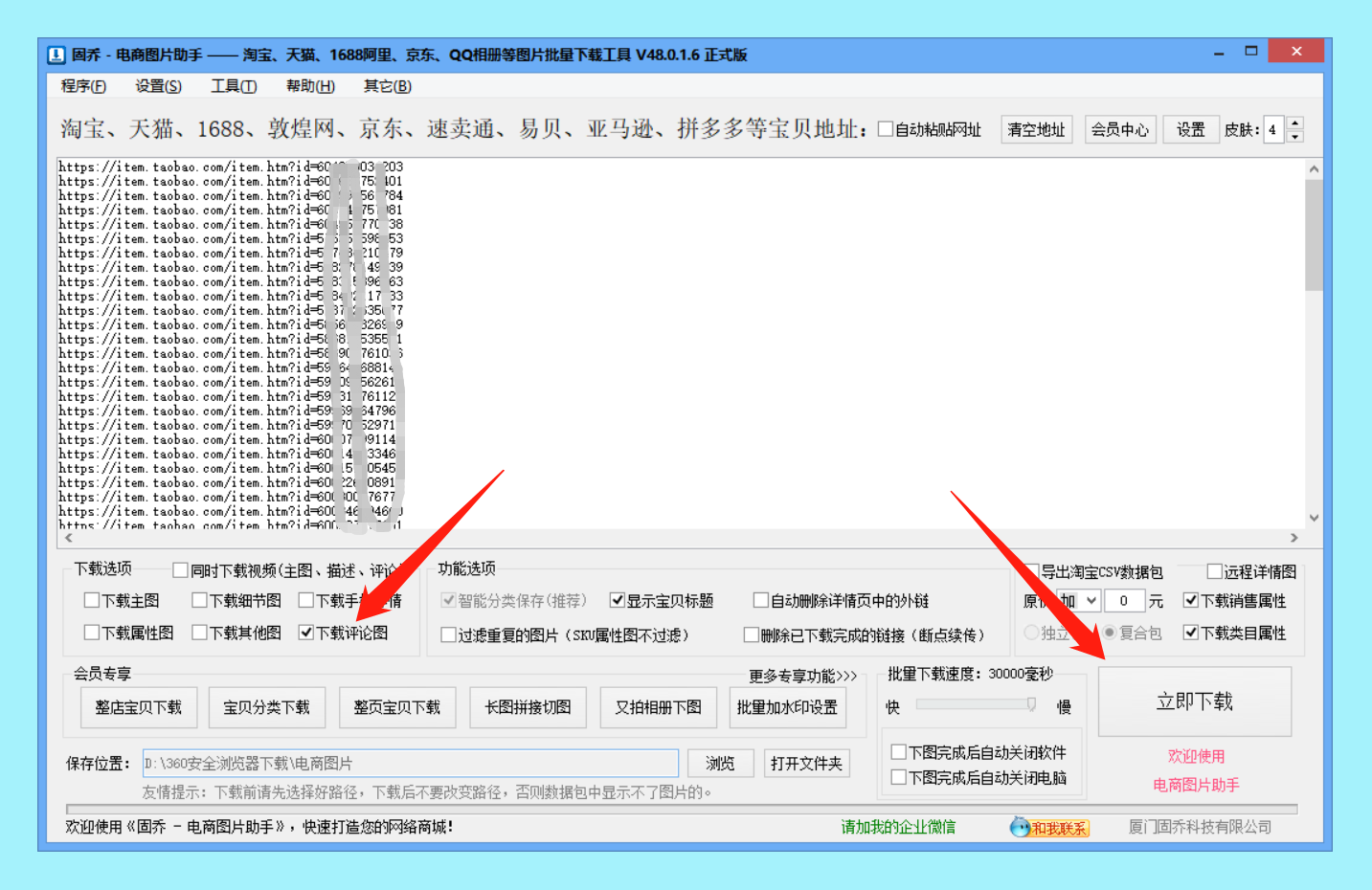
Task: Click the 欢迎使用 pink text
Action: coord(1196,756)
